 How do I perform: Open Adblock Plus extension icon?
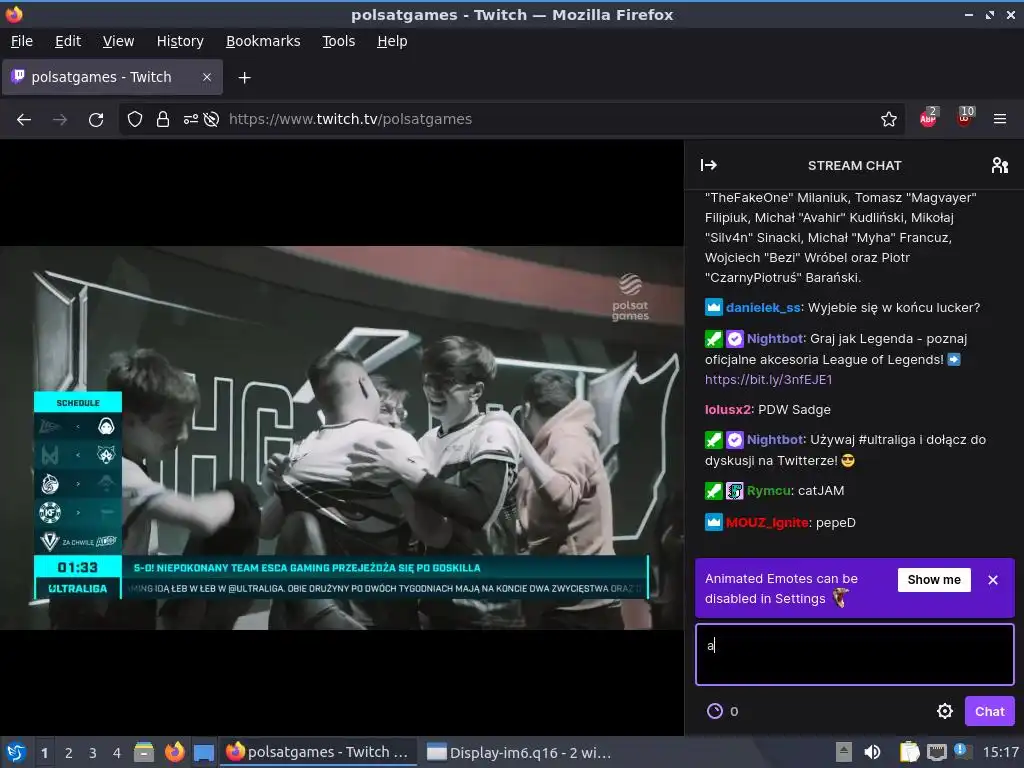point(929,118)
